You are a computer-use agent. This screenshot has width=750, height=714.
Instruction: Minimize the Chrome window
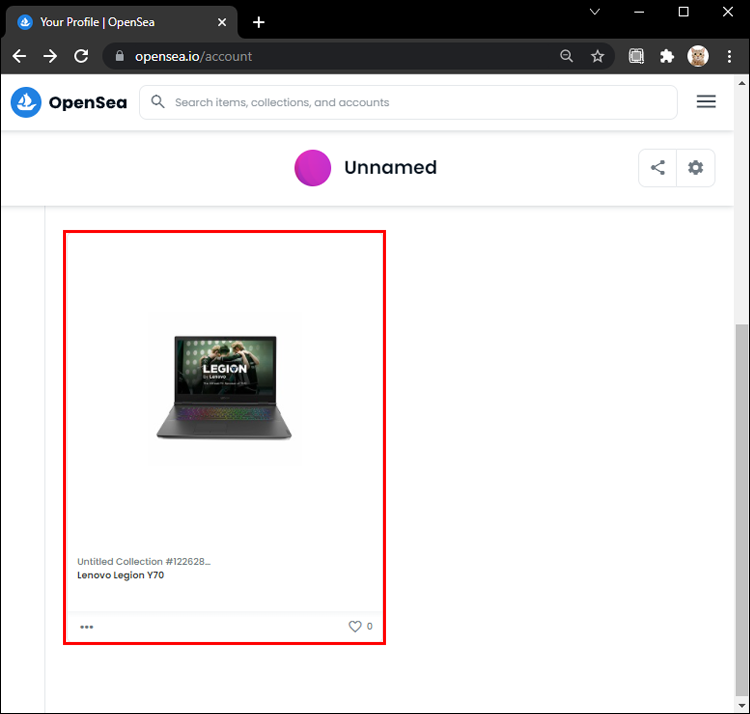click(x=639, y=12)
